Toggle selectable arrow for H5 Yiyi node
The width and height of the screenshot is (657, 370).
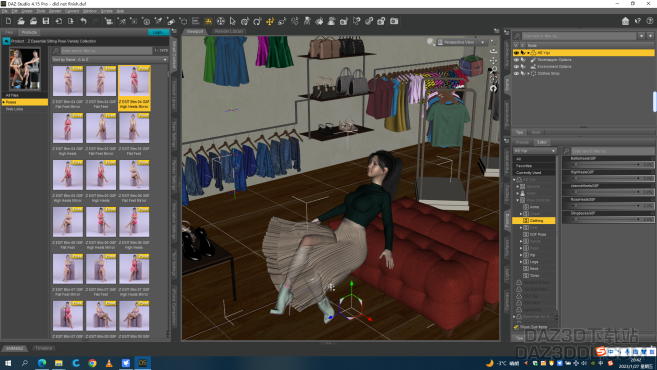tap(522, 53)
